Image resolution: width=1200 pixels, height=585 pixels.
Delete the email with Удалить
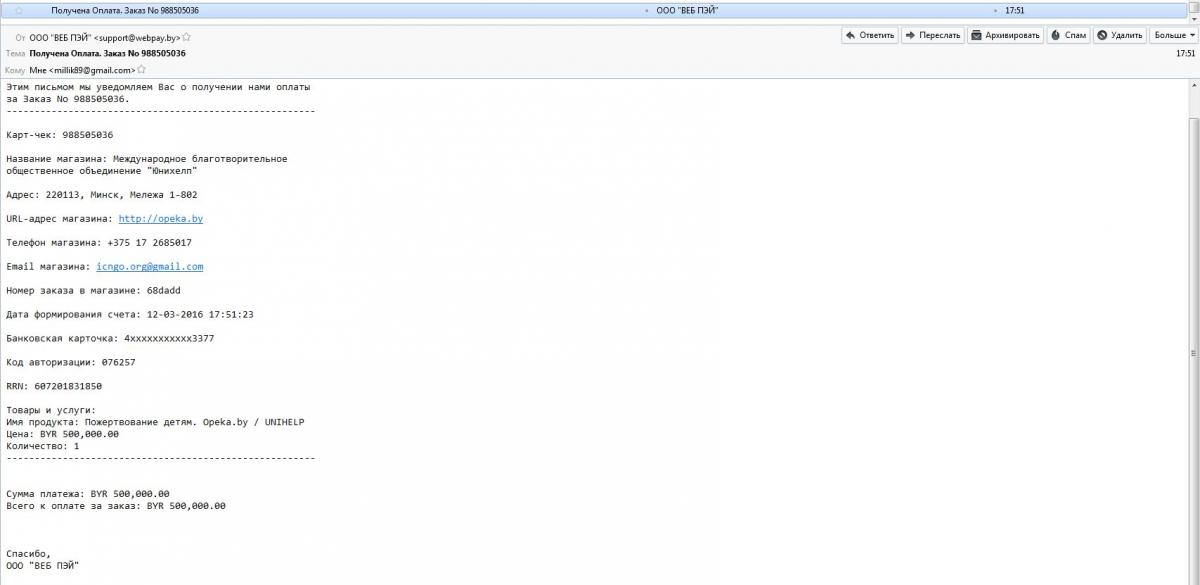1119,35
